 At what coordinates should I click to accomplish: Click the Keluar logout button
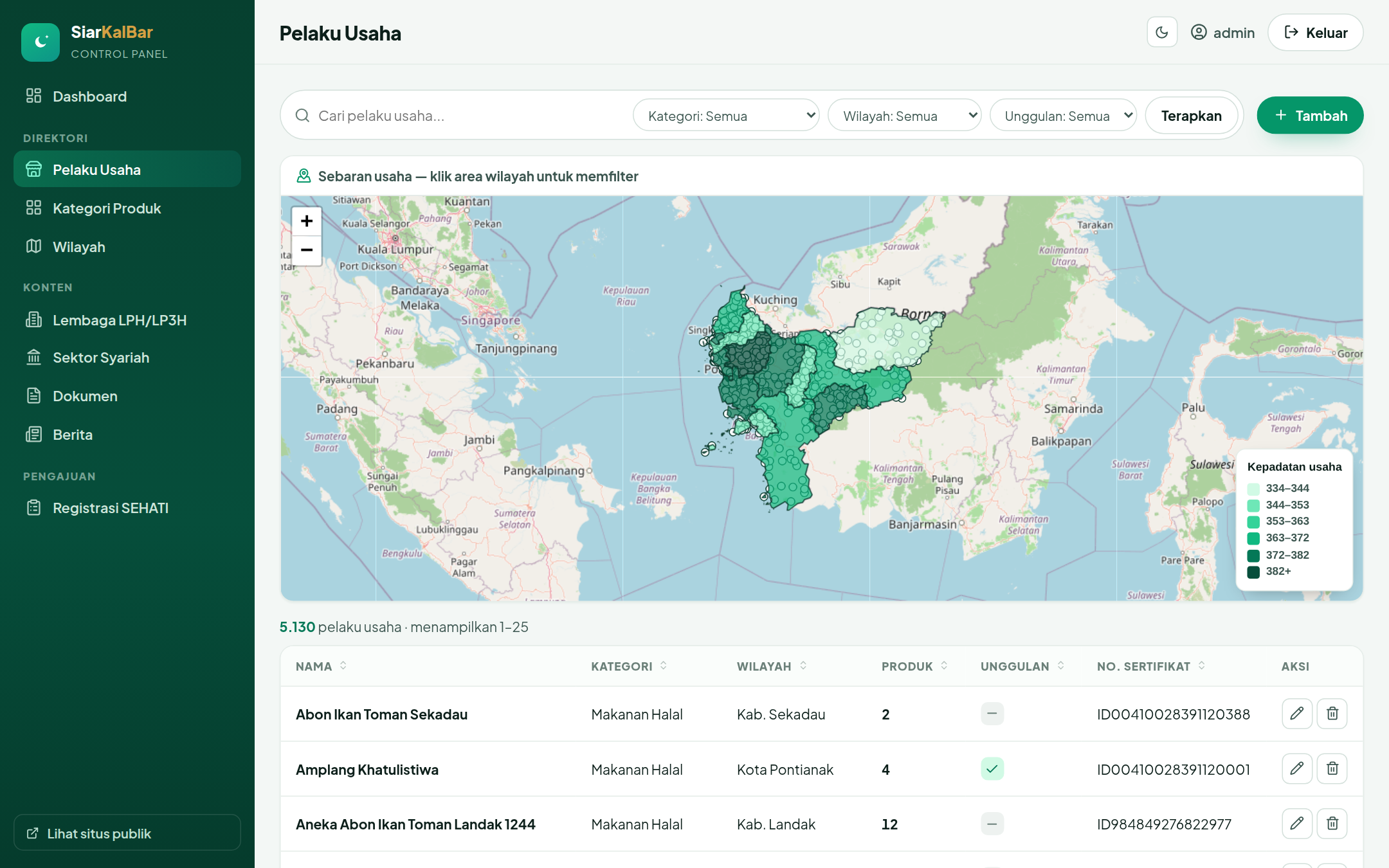[x=1315, y=32]
